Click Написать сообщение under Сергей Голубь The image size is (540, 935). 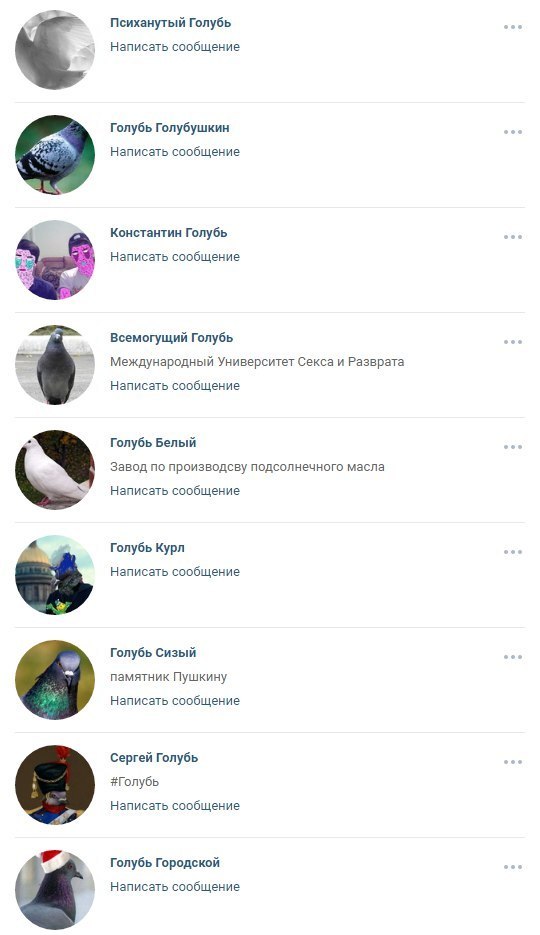pyautogui.click(x=175, y=806)
